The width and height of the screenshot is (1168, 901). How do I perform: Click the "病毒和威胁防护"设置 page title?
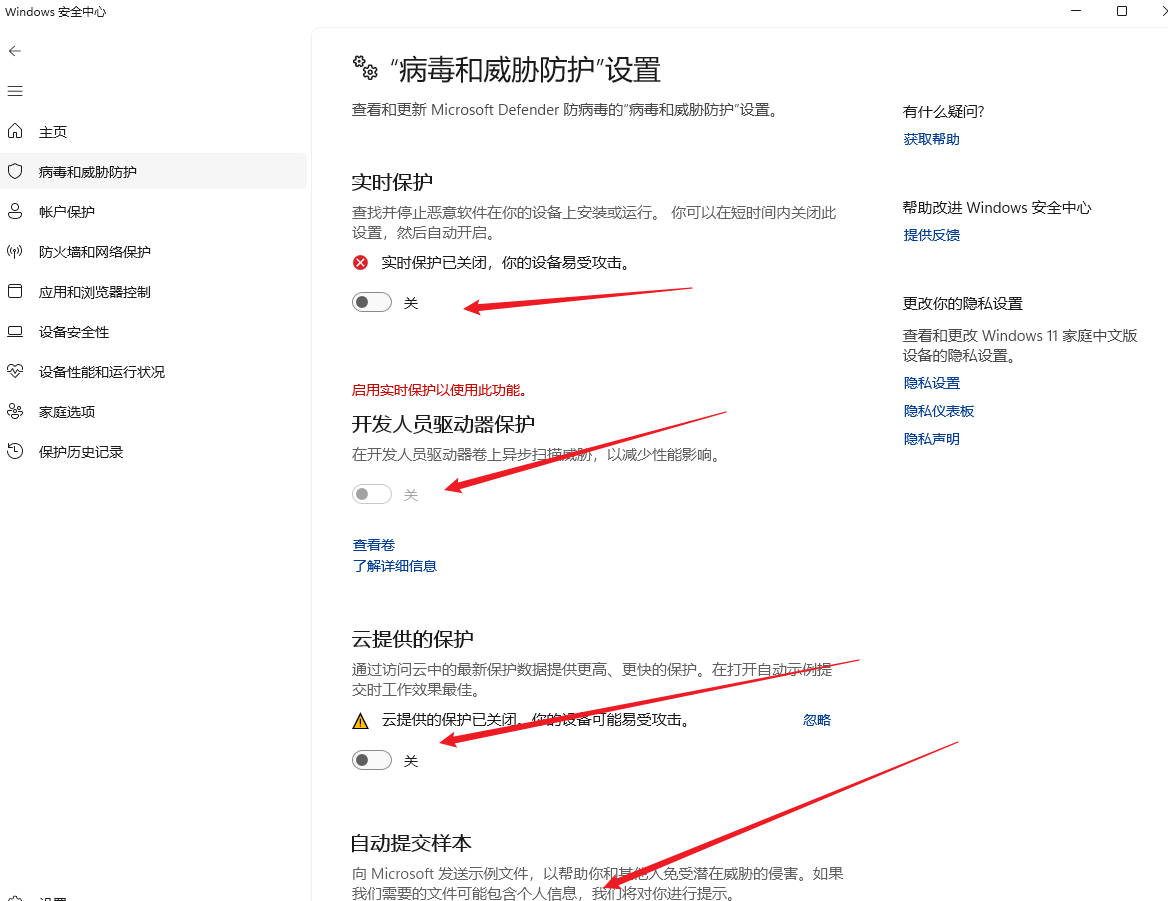525,70
